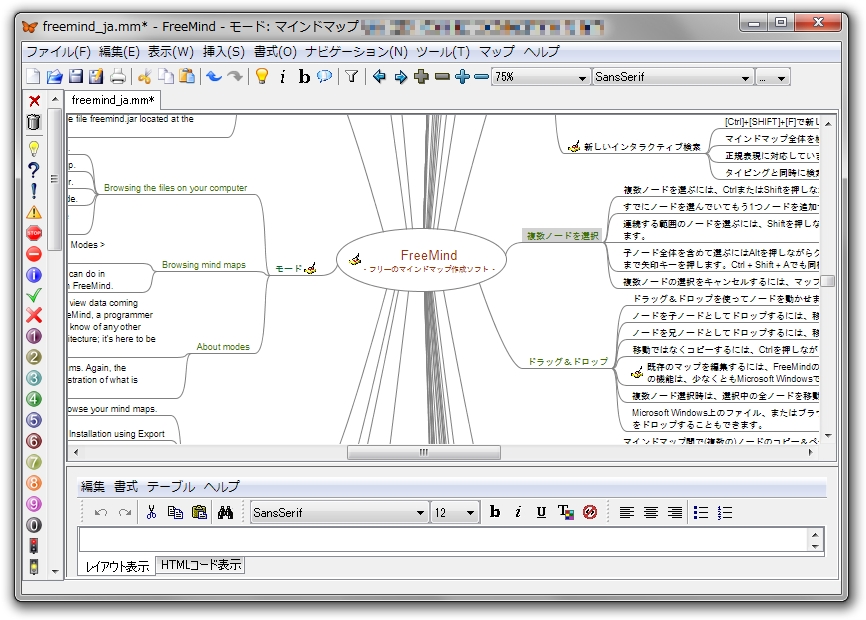Open the cloud bubble tool in toolbar

click(x=324, y=76)
